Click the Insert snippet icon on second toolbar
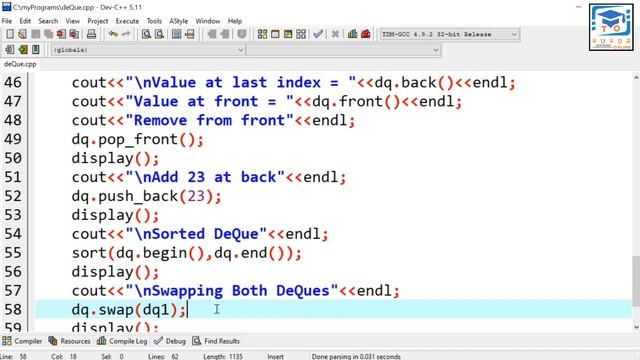 (10, 50)
